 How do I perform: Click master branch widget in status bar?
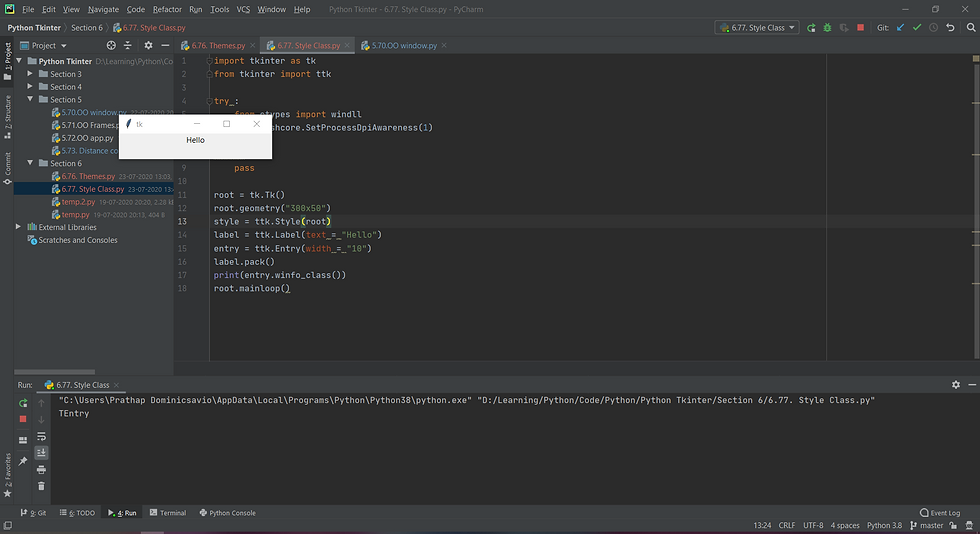[x=927, y=525]
